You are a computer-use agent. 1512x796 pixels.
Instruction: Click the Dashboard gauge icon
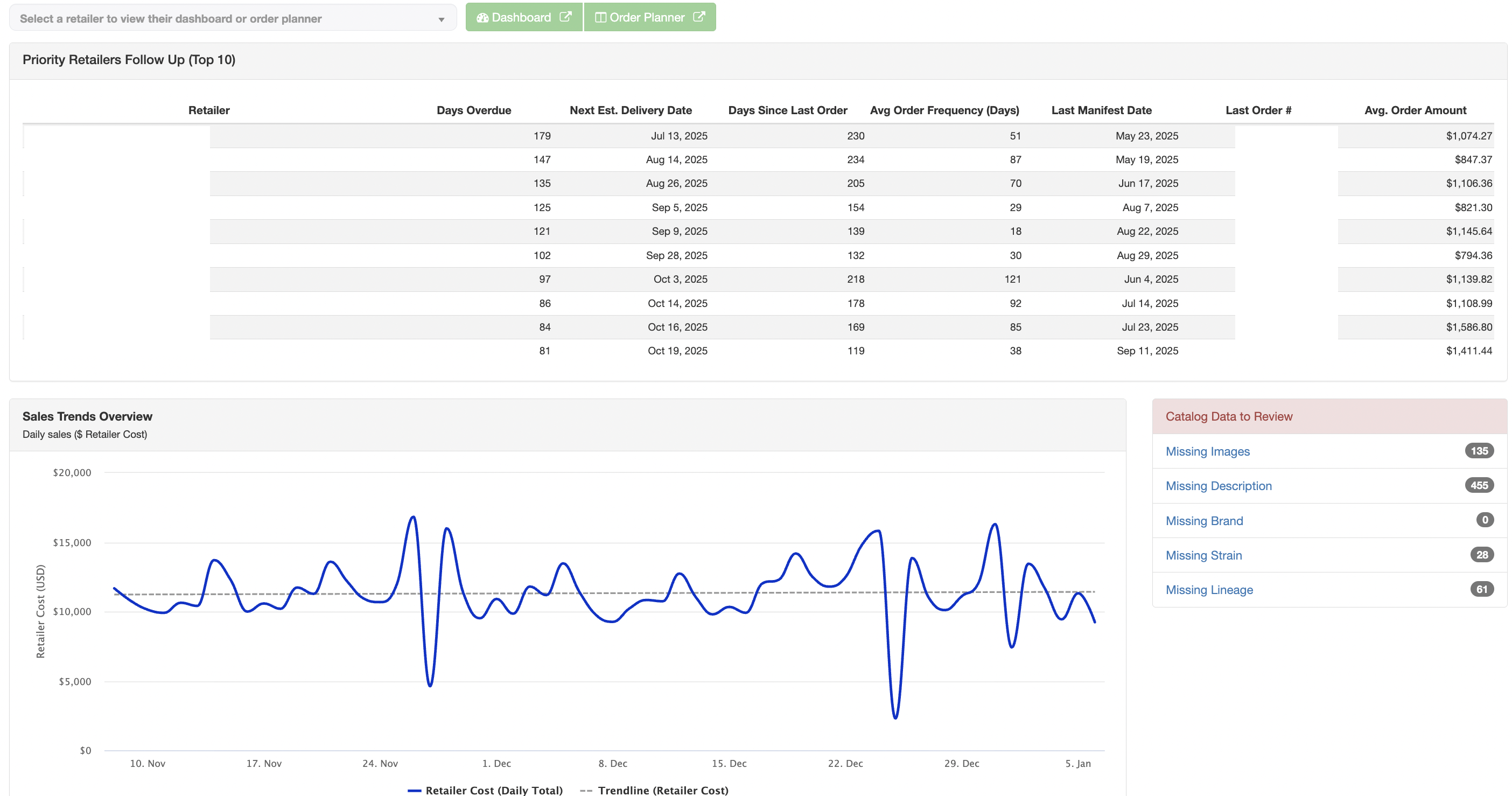coord(482,18)
